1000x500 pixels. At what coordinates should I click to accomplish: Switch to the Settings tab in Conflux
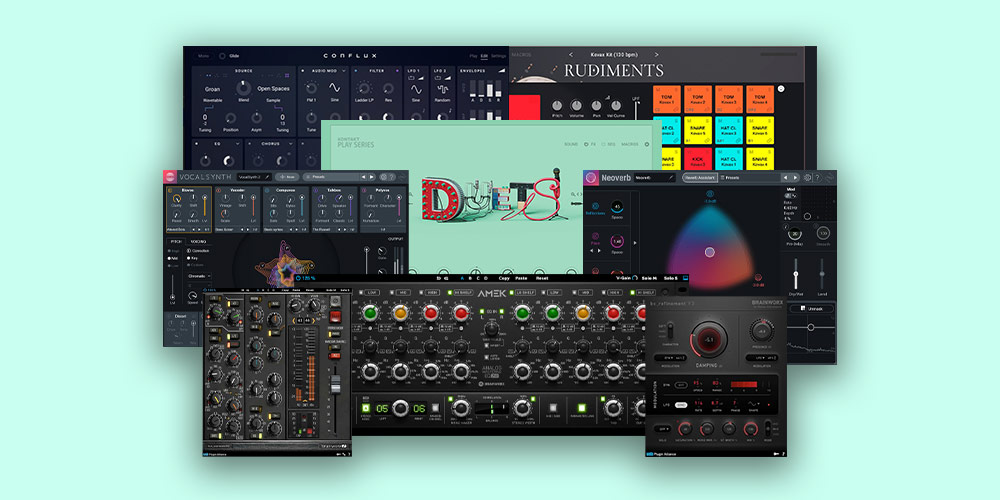point(498,56)
